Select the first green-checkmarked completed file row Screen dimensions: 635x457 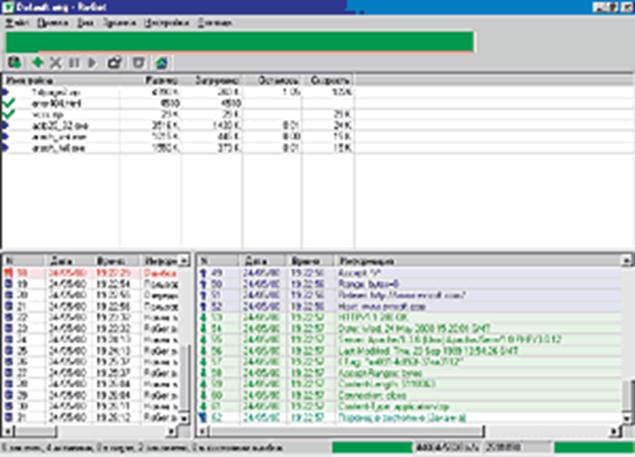pyautogui.click(x=60, y=103)
